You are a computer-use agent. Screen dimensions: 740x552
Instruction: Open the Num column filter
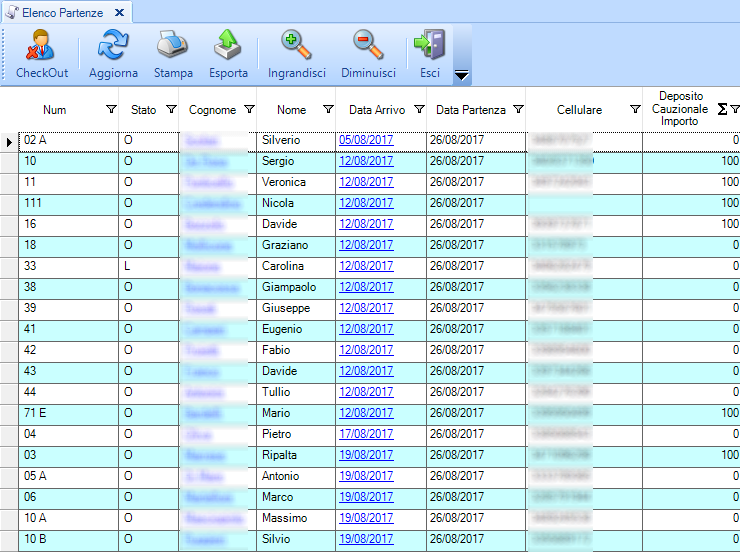[x=111, y=110]
